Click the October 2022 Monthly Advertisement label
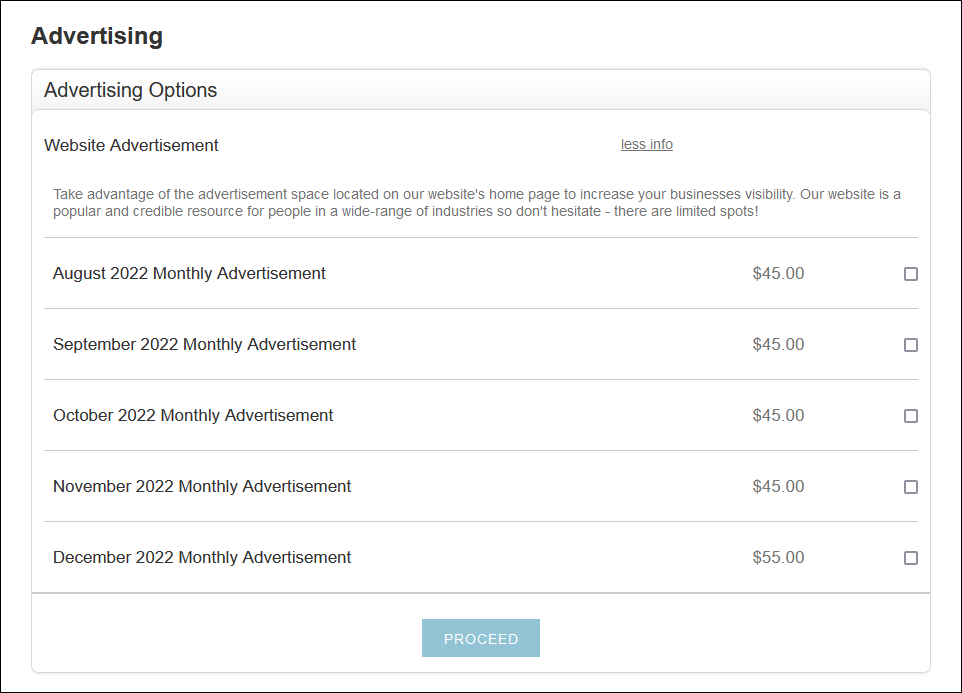Screen dimensions: 962x693 (193, 415)
